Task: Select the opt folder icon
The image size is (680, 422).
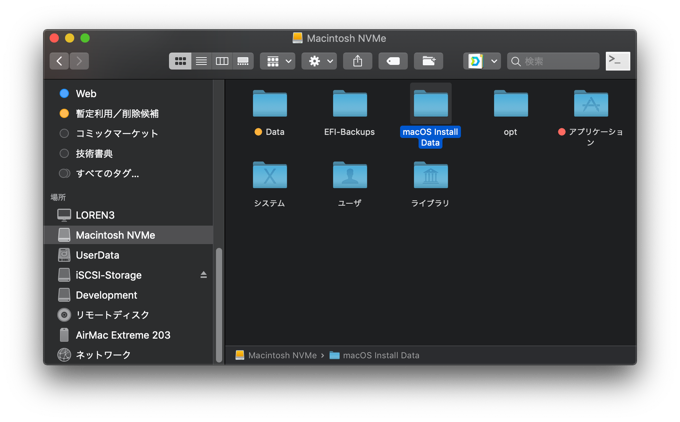Action: tap(511, 104)
